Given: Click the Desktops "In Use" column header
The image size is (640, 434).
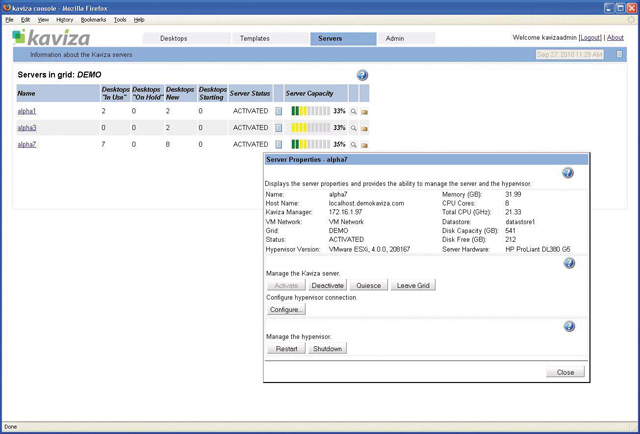Looking at the screenshot, I should tap(115, 93).
